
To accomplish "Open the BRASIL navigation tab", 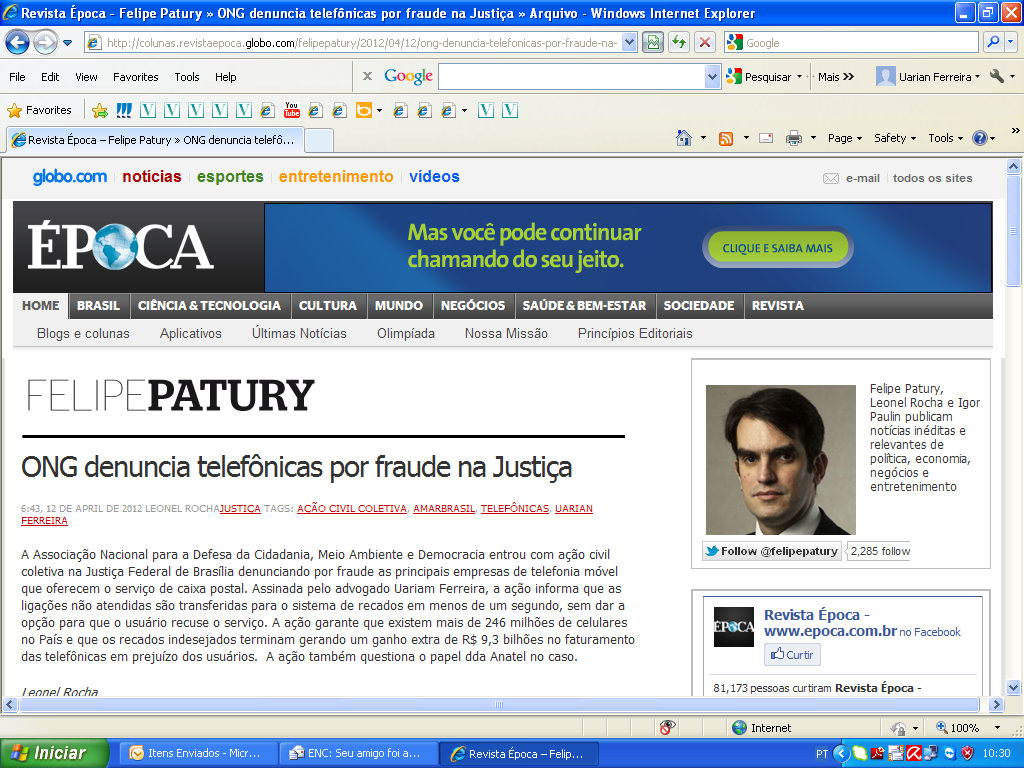I will pos(98,306).
